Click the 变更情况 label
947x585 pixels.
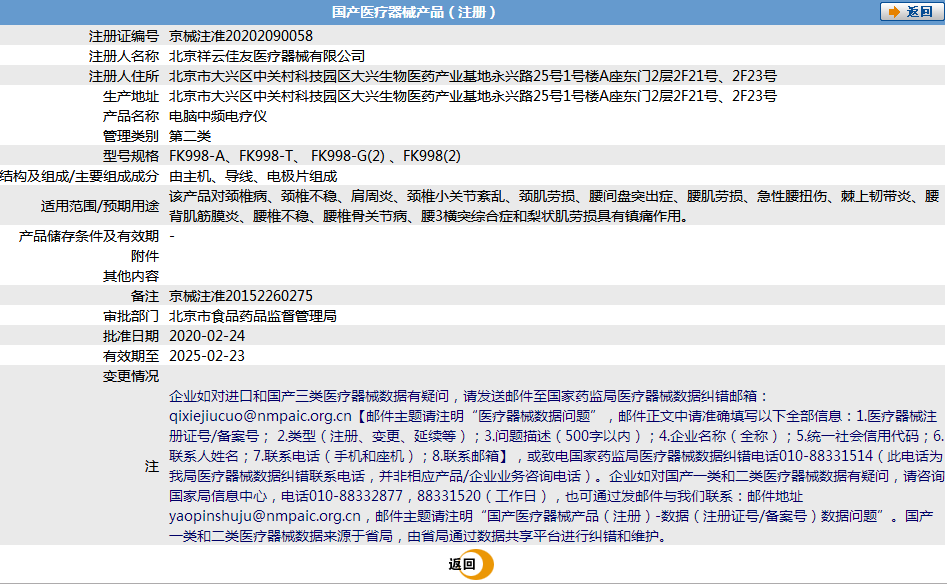pyautogui.click(x=131, y=376)
